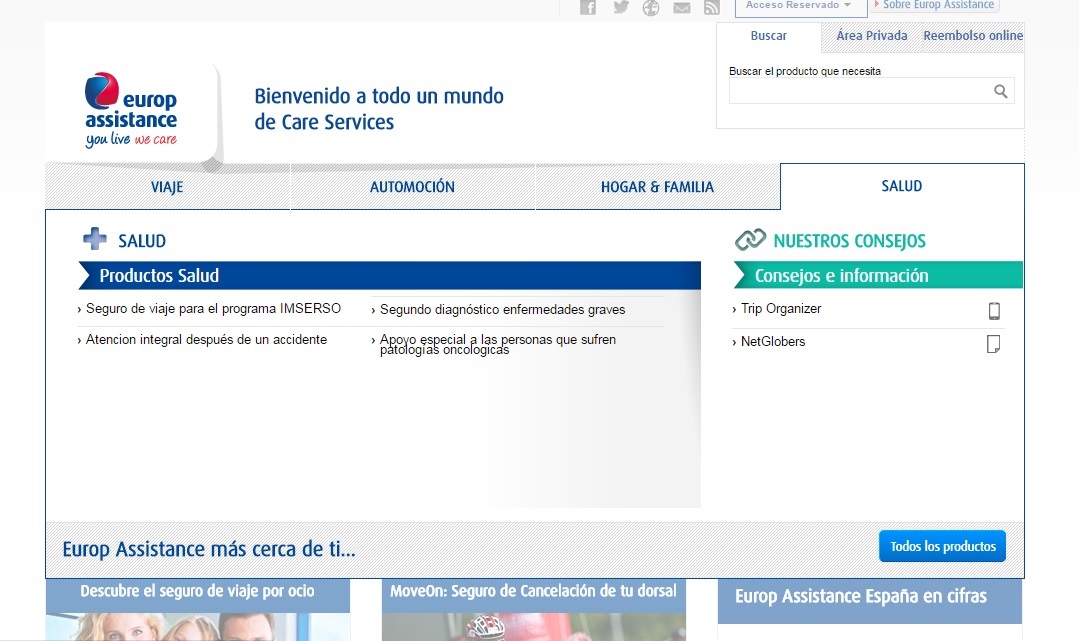Click 'Europ Assistance más cerca de ti...' text
1079x641 pixels.
pos(209,549)
